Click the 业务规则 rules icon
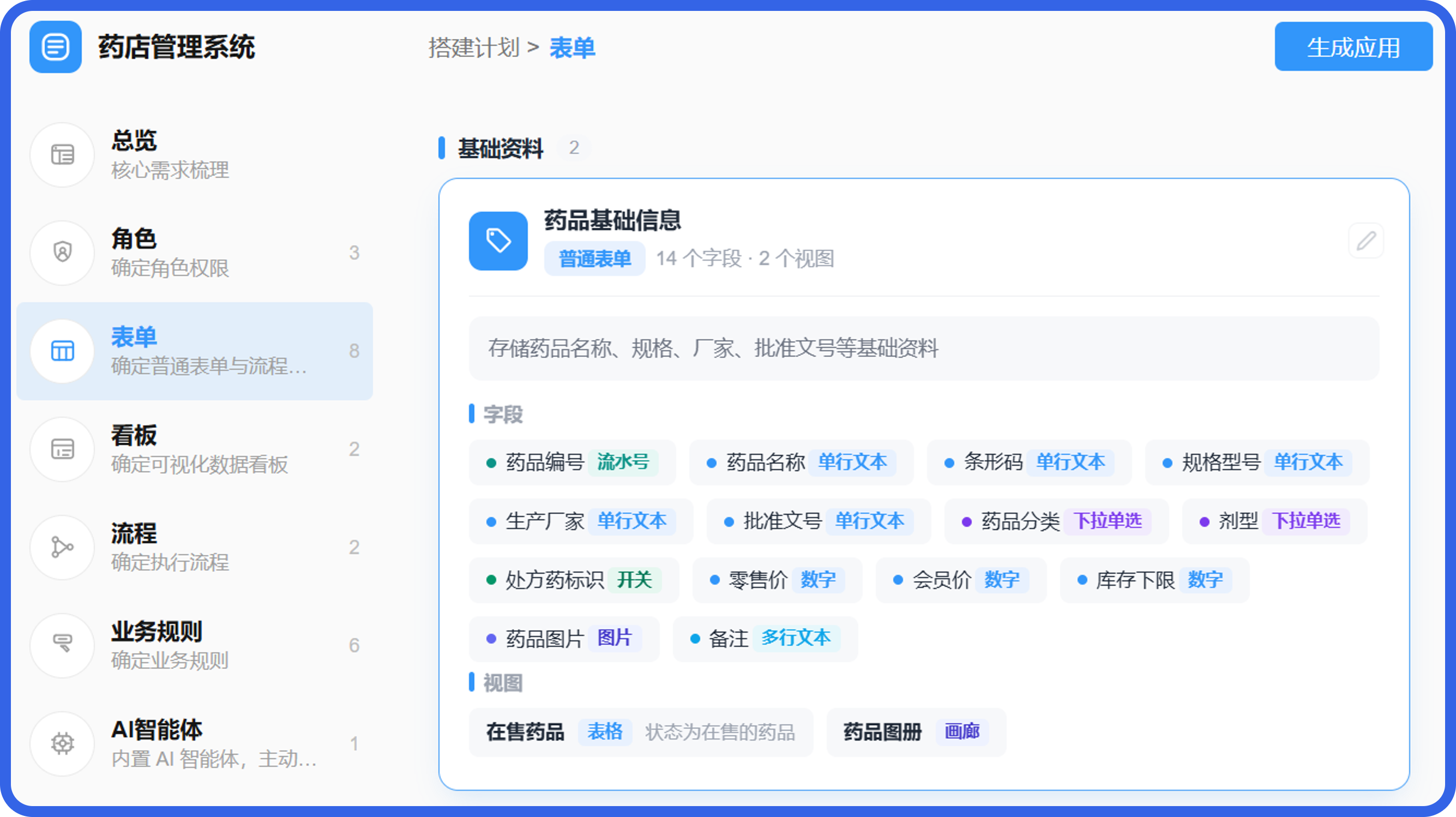1456x817 pixels. (62, 645)
